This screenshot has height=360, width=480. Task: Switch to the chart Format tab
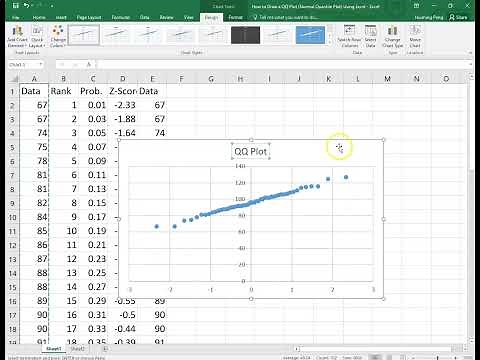[235, 17]
